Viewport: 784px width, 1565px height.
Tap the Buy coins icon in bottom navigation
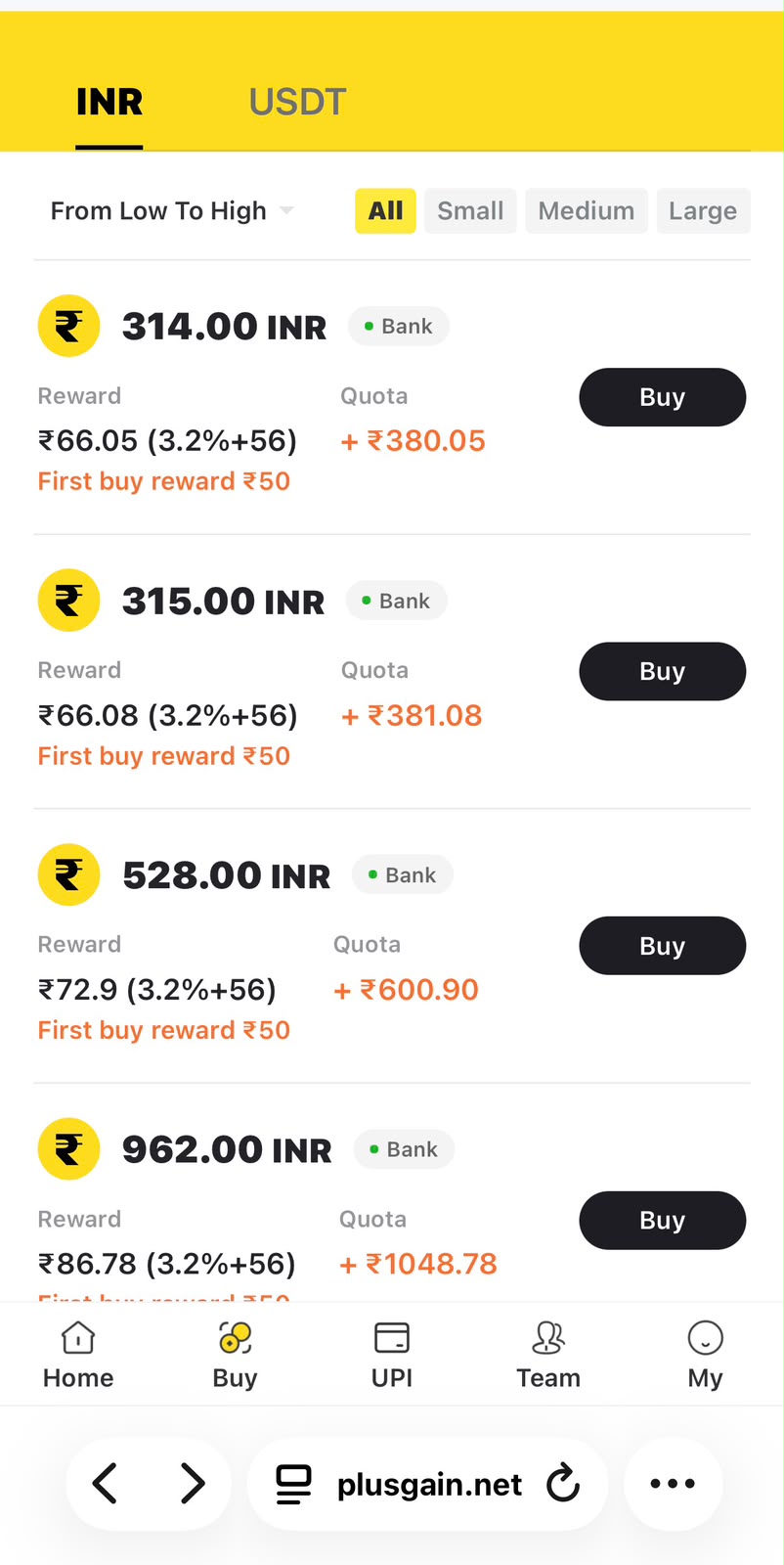coord(235,1337)
